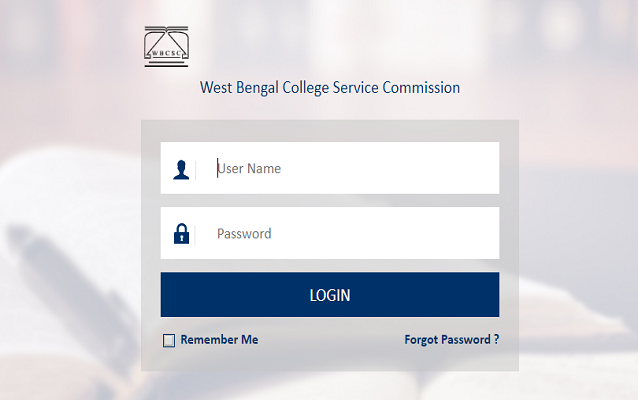Click the "Remember Me" label text
Screen dimensions: 638x400
coord(219,340)
